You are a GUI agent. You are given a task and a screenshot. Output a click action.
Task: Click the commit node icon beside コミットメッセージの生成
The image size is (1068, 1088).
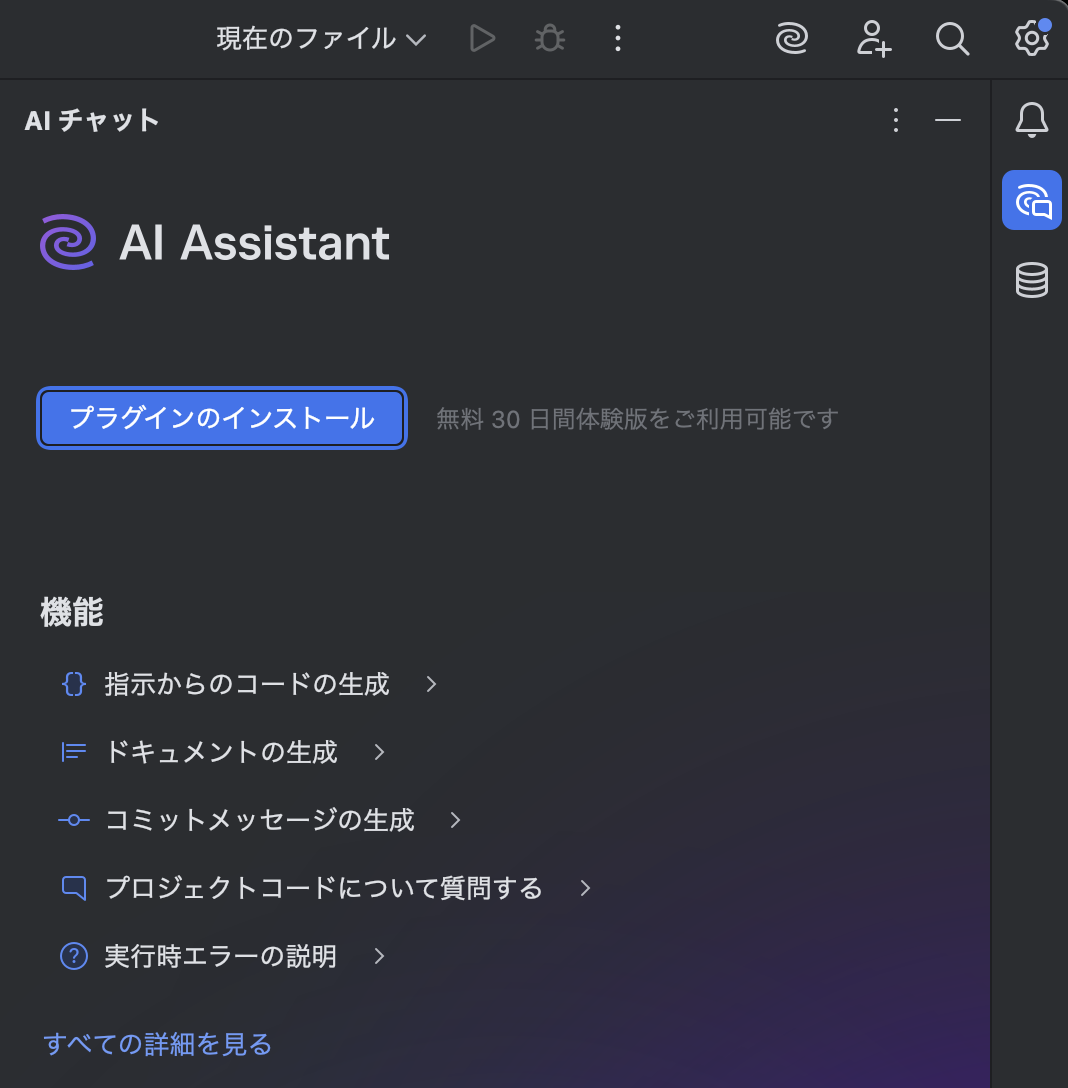(74, 820)
